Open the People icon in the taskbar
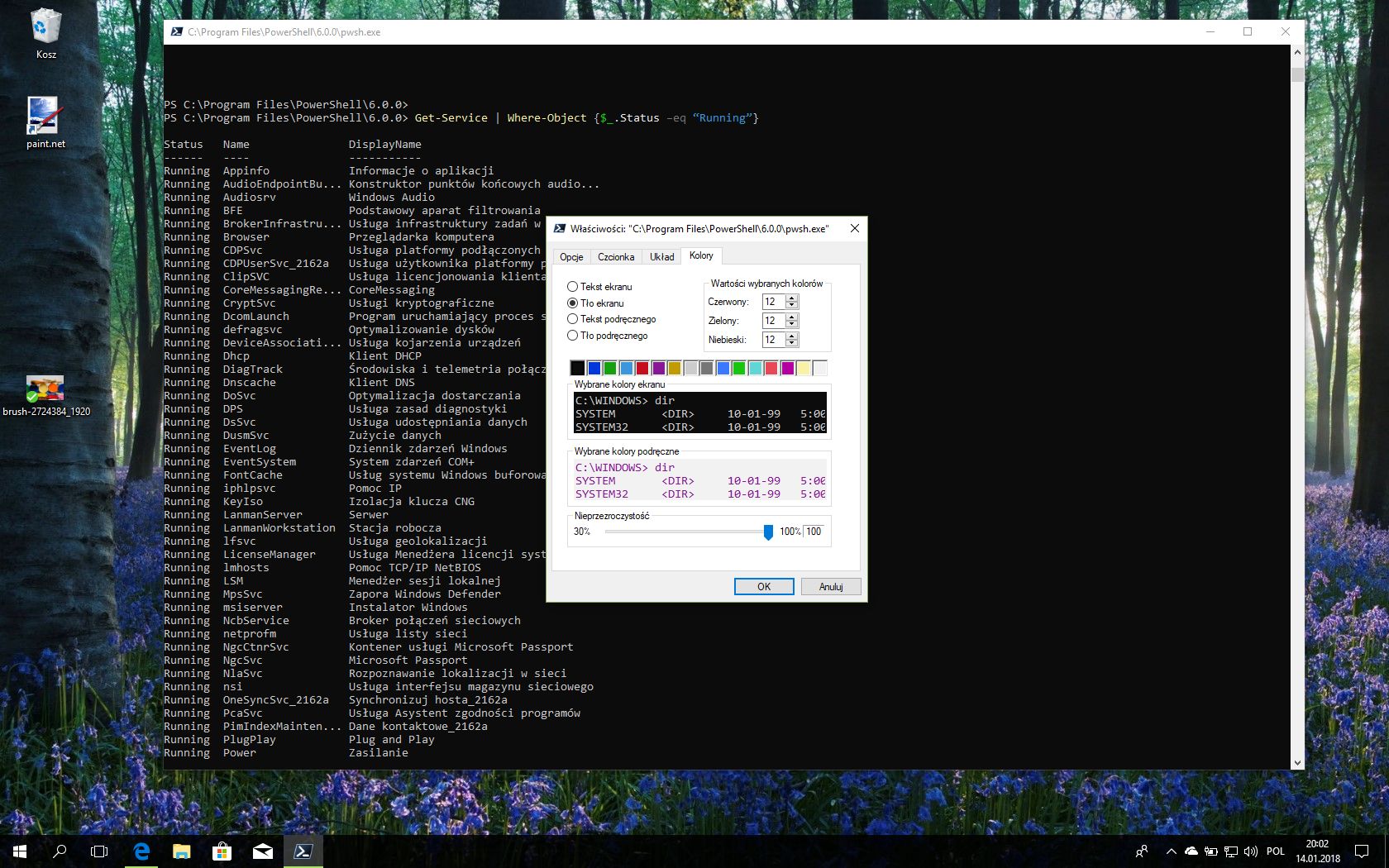Image resolution: width=1389 pixels, height=868 pixels. point(1142,851)
